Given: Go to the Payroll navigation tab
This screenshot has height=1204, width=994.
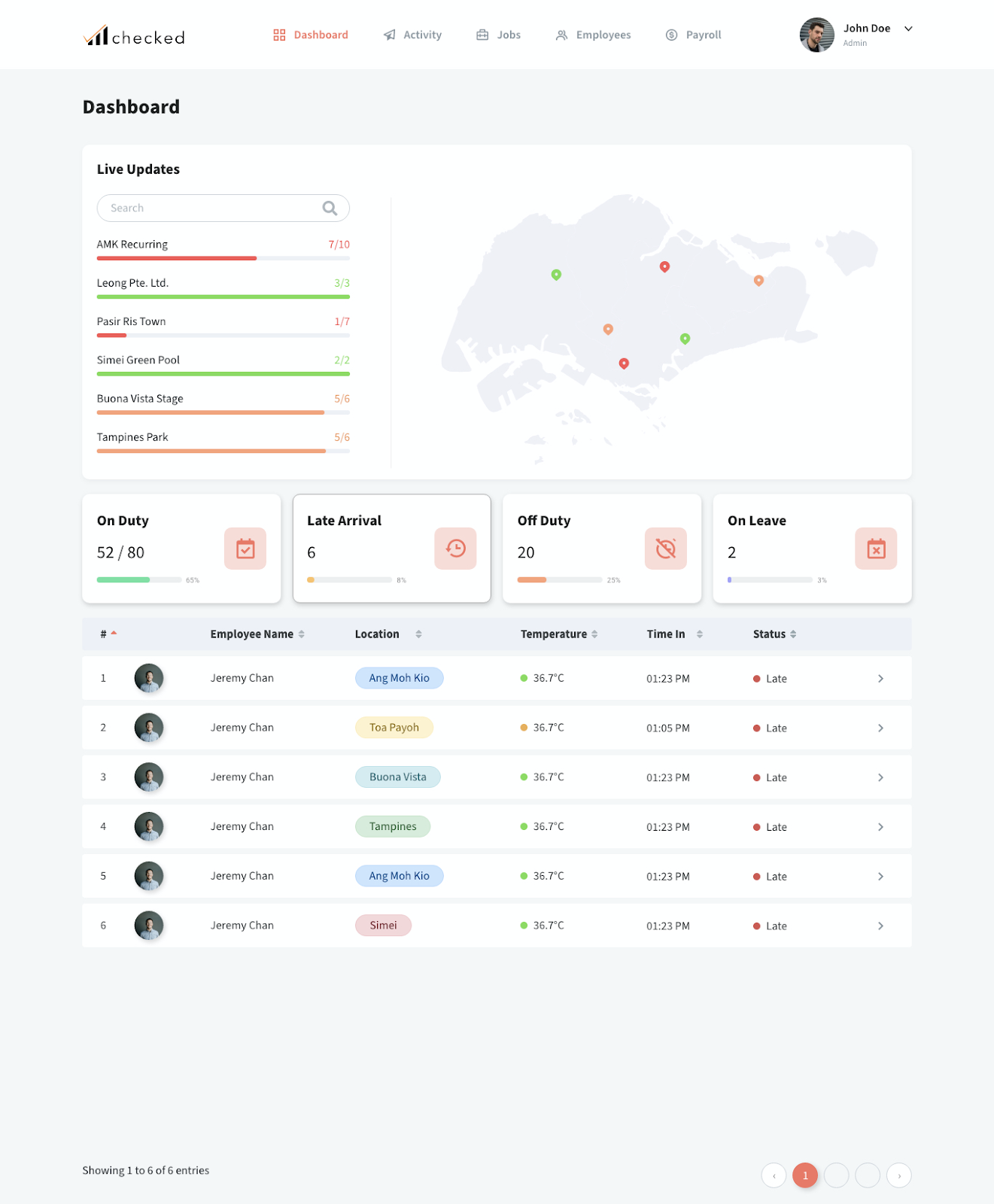Looking at the screenshot, I should pyautogui.click(x=693, y=35).
